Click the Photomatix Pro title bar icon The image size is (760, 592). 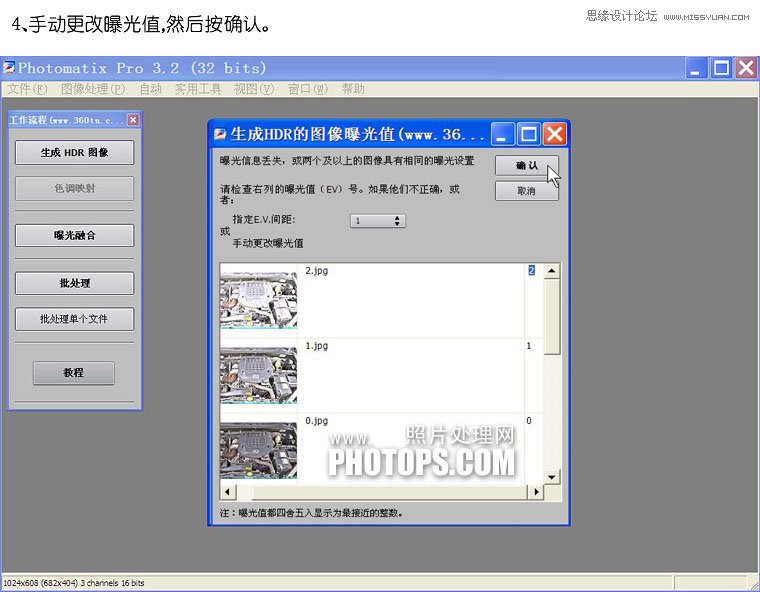9,67
